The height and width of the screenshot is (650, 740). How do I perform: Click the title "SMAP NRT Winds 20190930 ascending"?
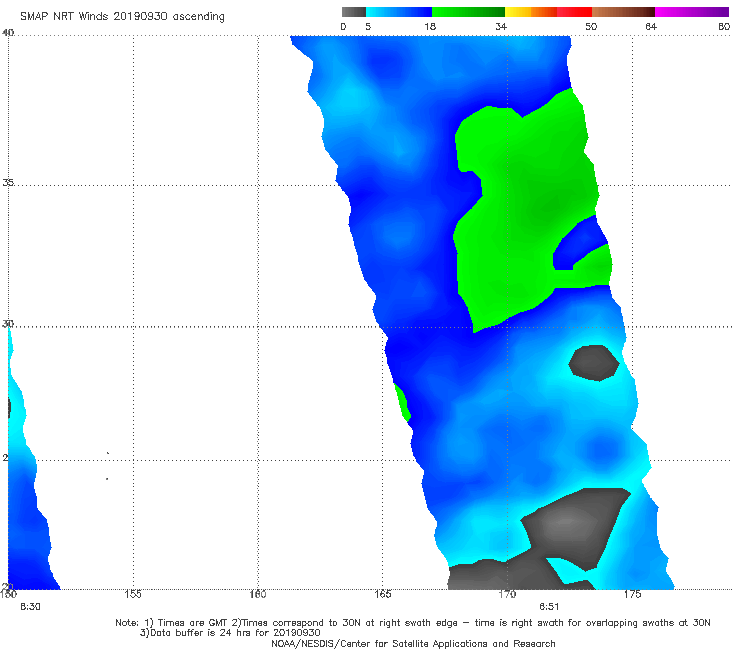122,17
